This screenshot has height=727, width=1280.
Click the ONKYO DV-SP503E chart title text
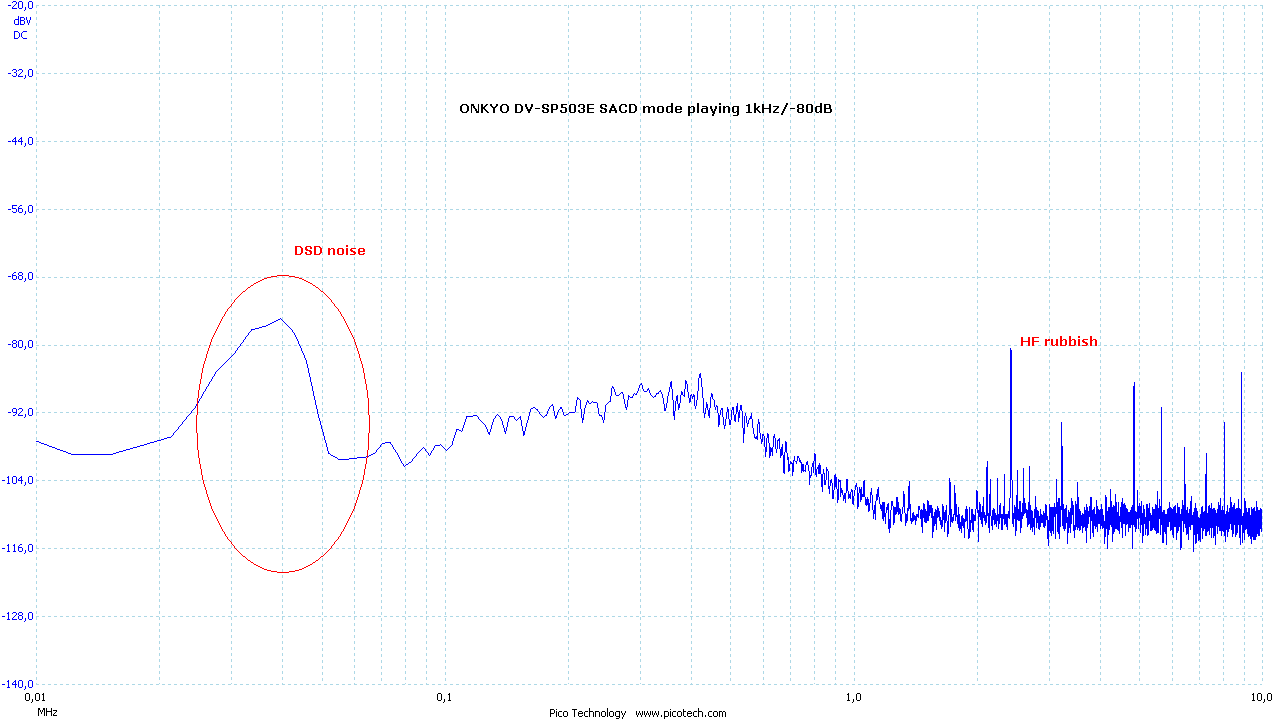tap(646, 108)
